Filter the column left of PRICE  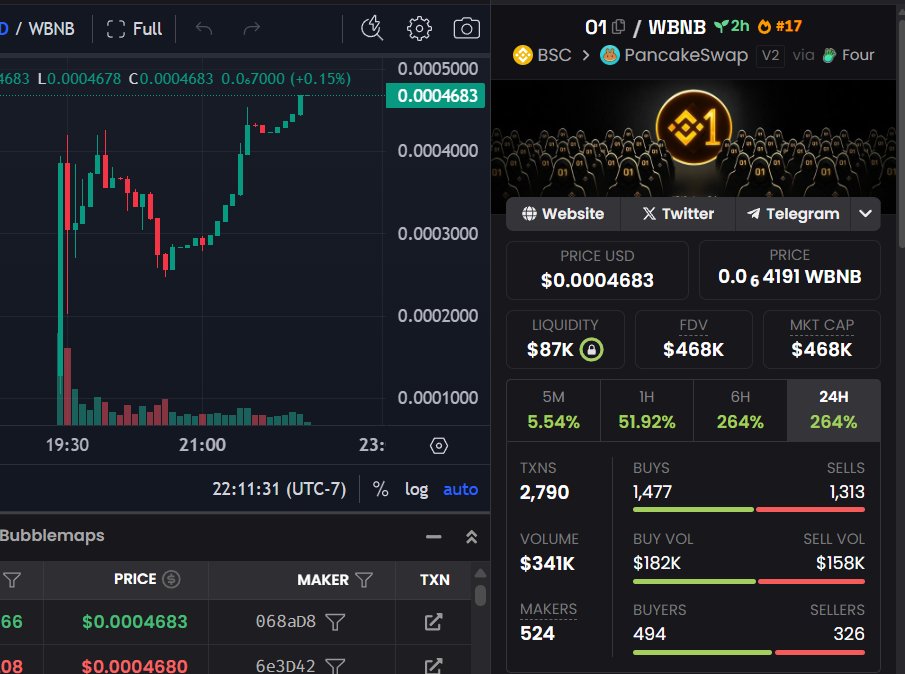click(x=12, y=579)
